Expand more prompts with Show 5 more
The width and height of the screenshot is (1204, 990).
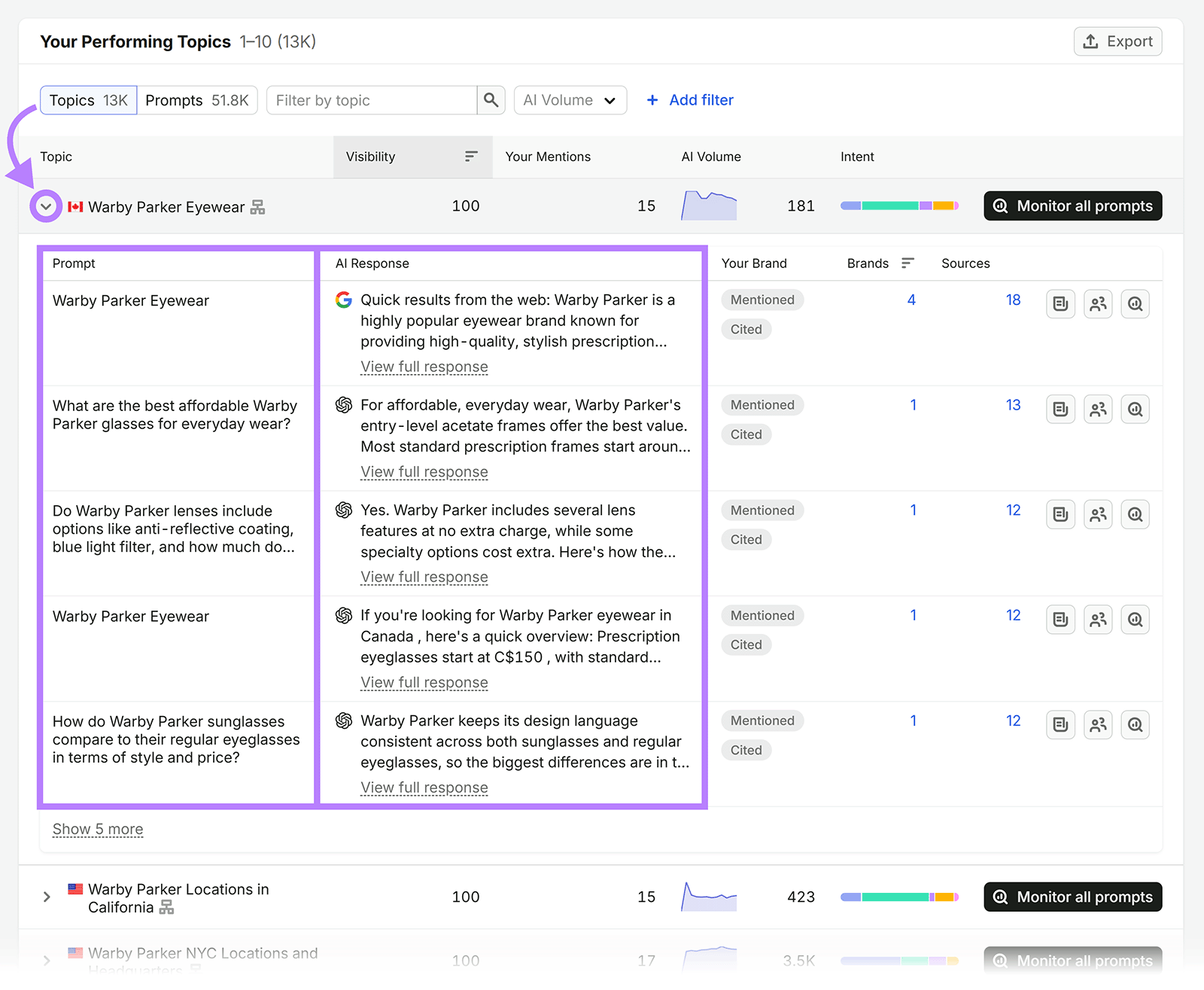tap(98, 829)
